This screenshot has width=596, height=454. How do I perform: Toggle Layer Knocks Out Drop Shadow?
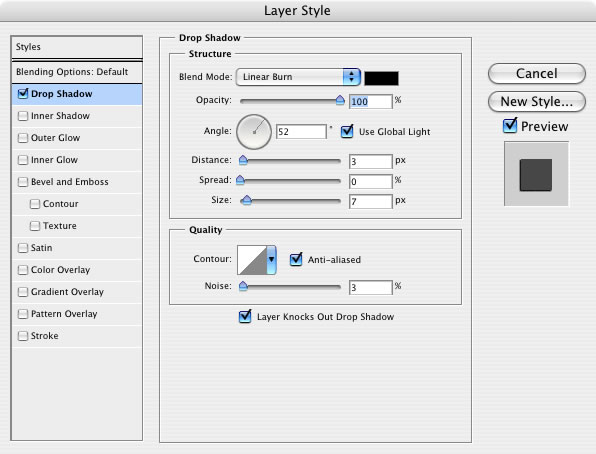click(x=245, y=316)
